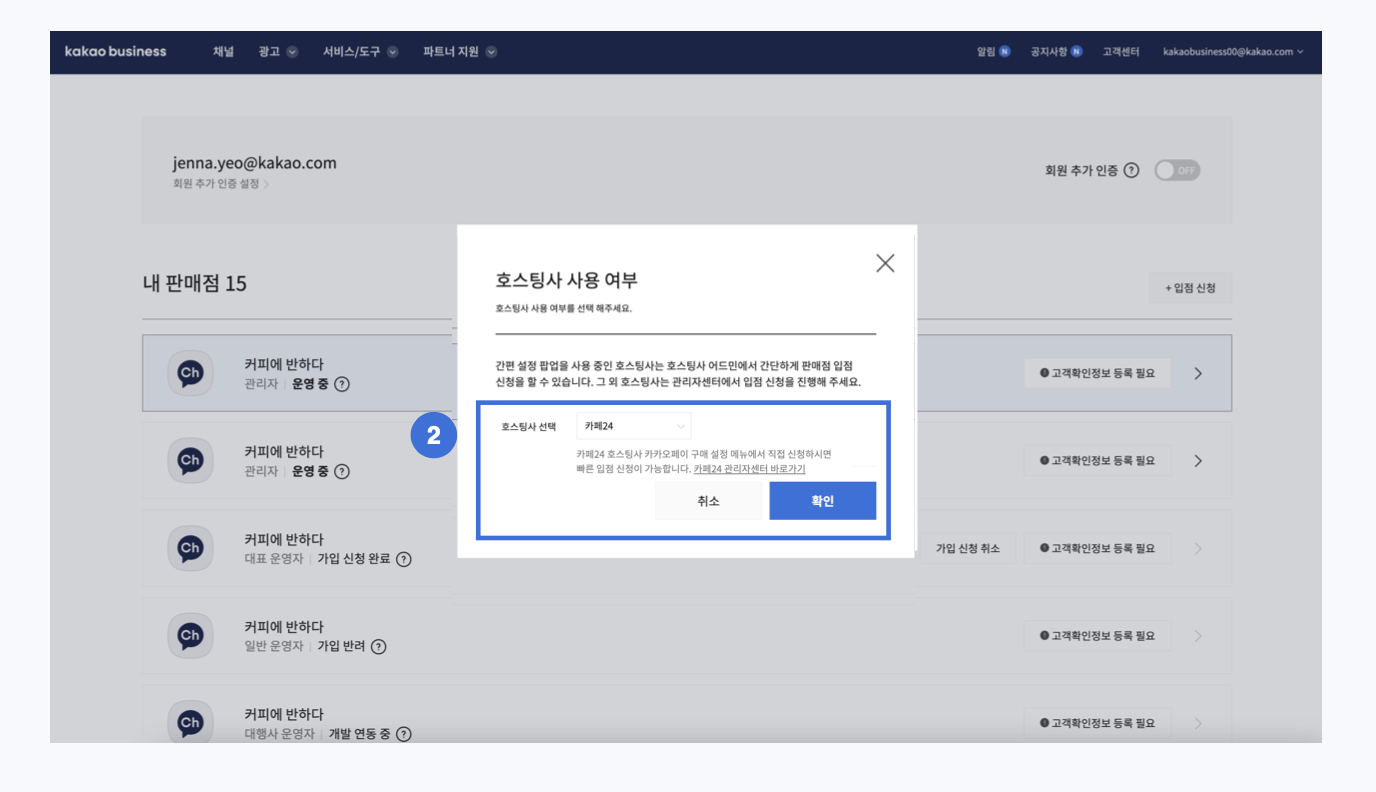The width and height of the screenshot is (1376, 792).
Task: Close the 호스팅사 사용 여부 dialog
Action: (885, 263)
